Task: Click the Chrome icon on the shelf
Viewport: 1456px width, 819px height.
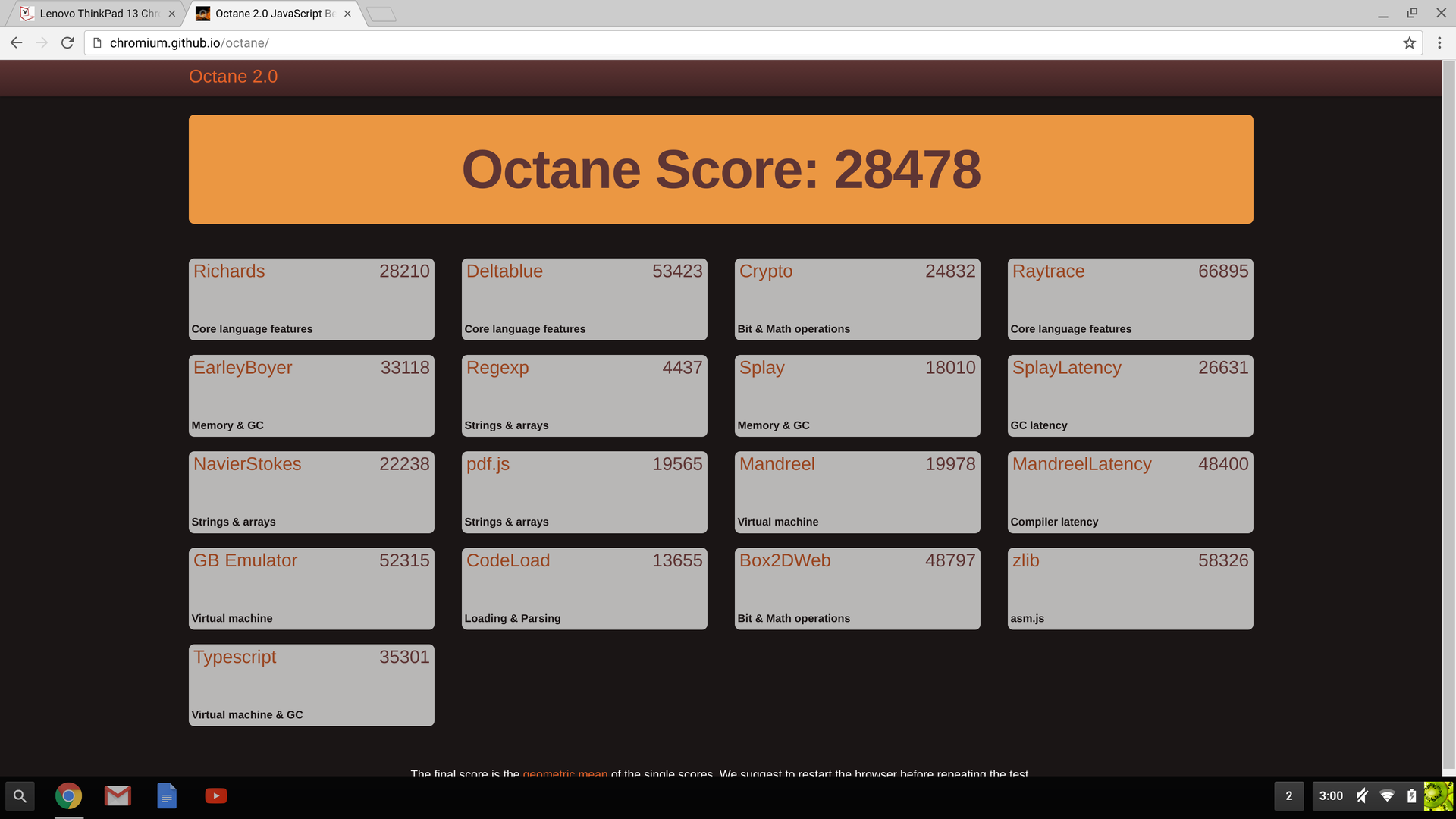Action: coord(68,796)
